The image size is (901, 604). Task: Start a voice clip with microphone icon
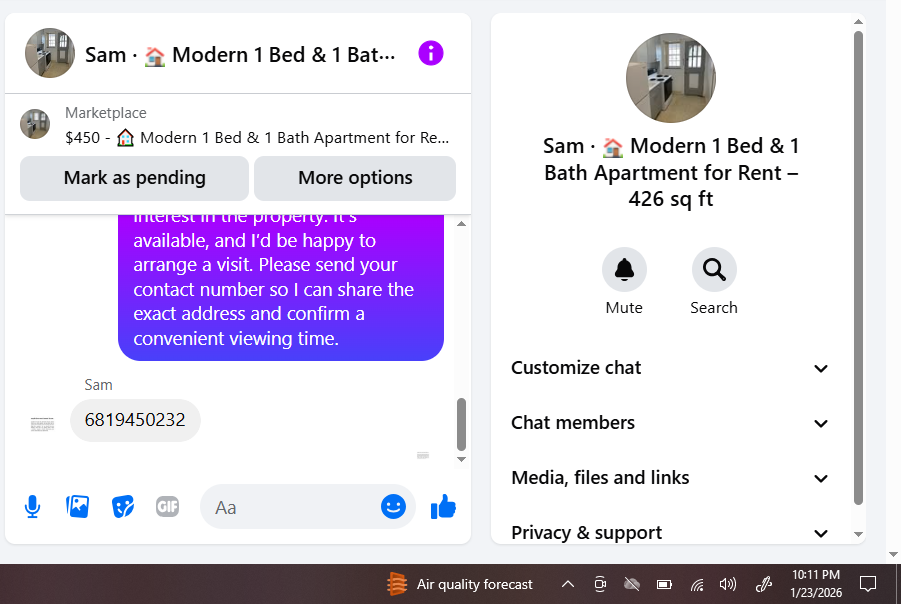tap(33, 507)
